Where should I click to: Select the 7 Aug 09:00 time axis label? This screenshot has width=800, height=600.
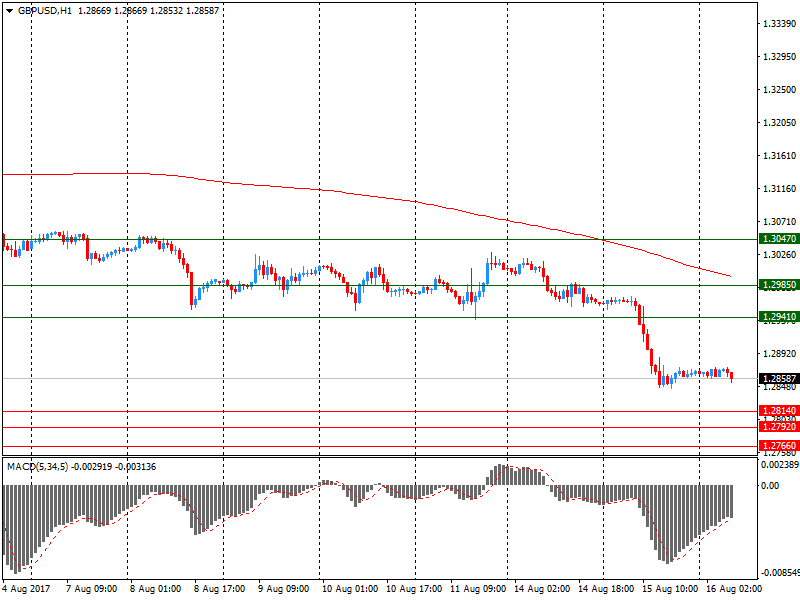[91, 589]
